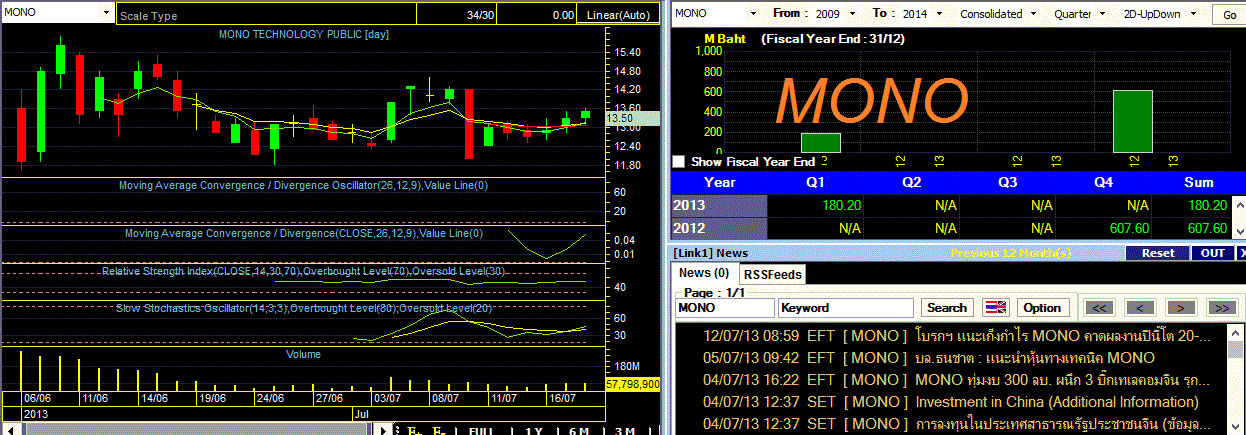Select the 1Y chart range

[x=534, y=430]
